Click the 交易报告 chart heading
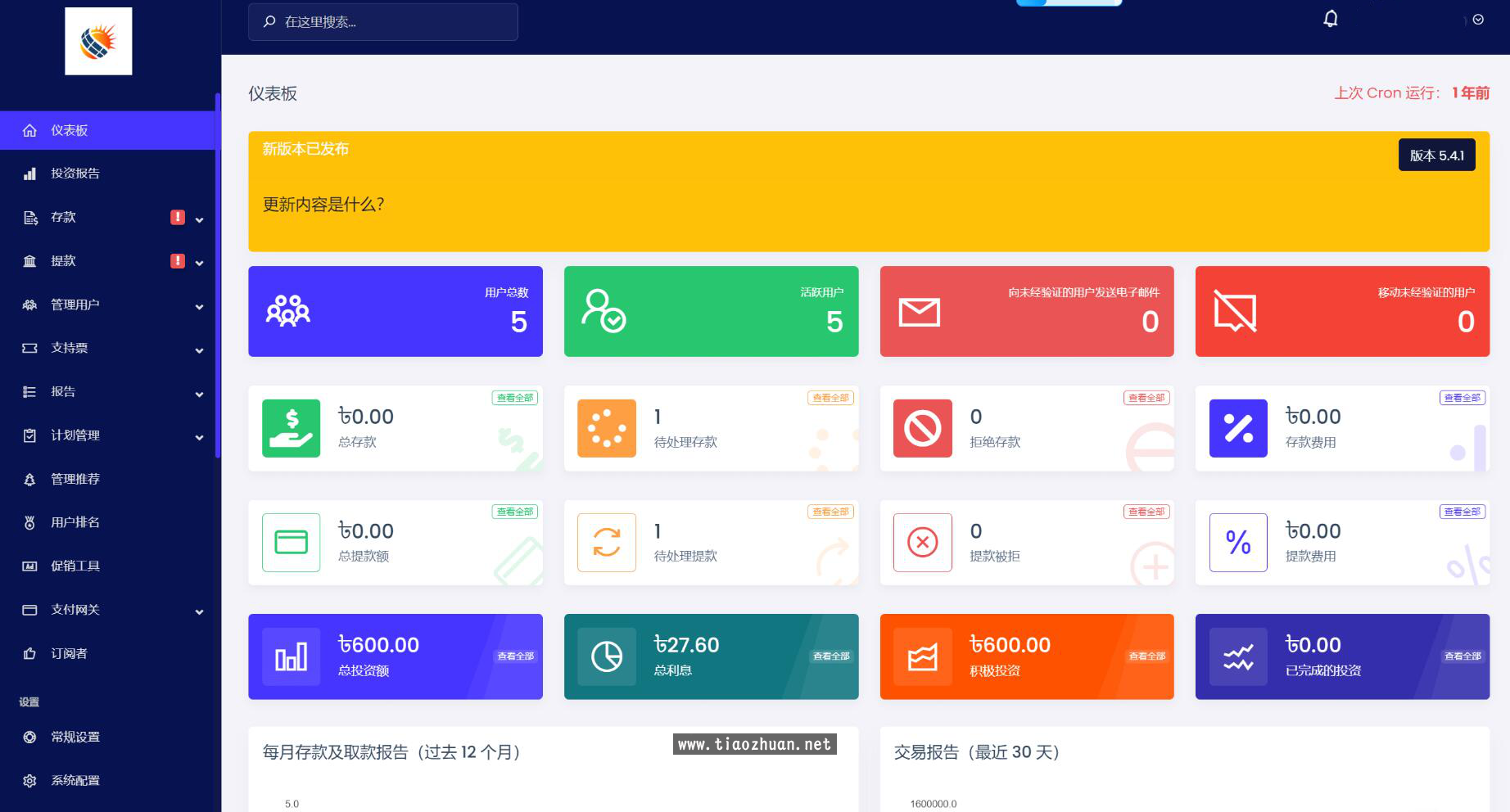 [x=977, y=752]
